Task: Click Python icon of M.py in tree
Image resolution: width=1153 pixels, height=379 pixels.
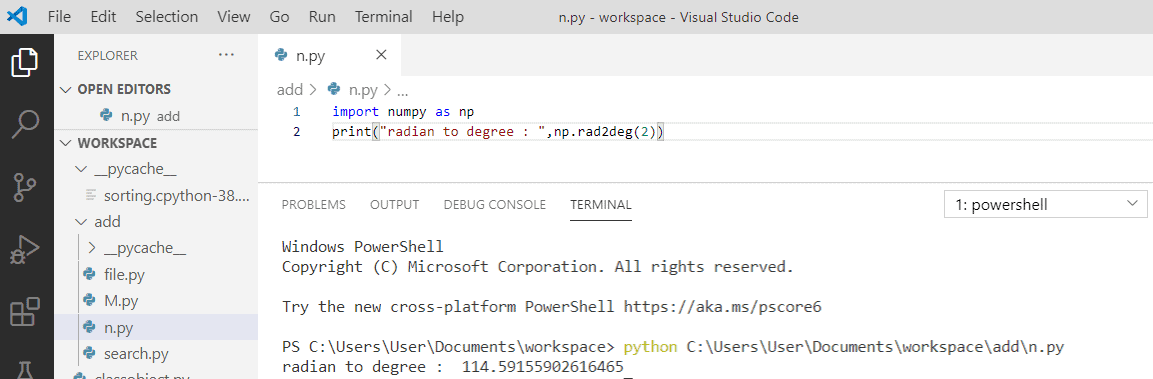Action: pyautogui.click(x=90, y=300)
